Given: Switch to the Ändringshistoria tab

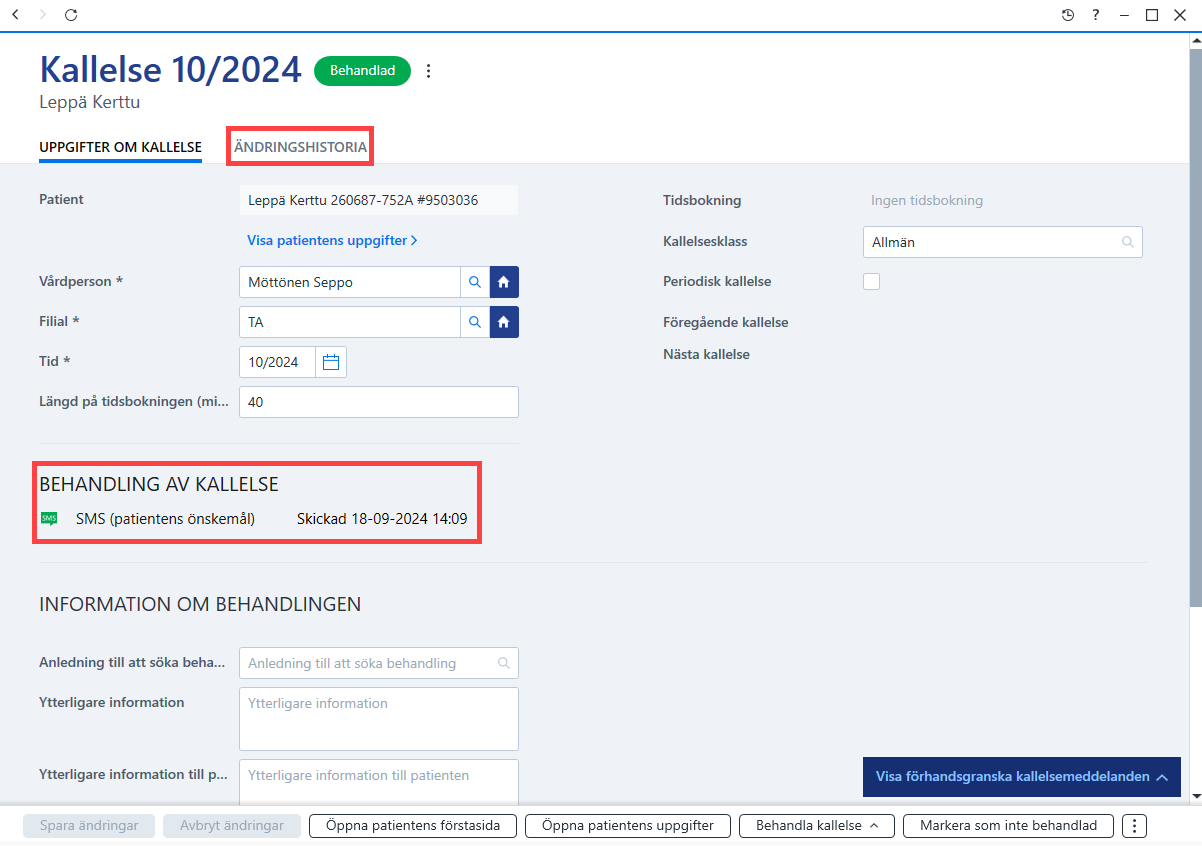Looking at the screenshot, I should [x=300, y=147].
